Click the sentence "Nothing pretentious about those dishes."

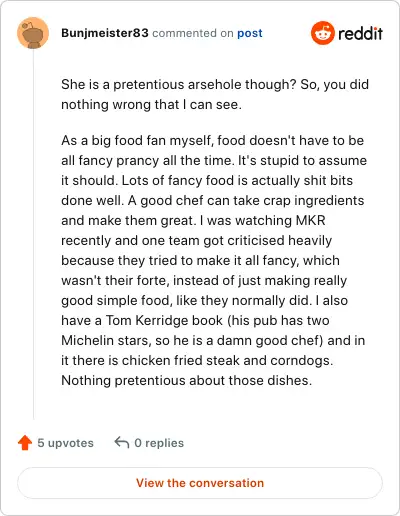coord(187,380)
